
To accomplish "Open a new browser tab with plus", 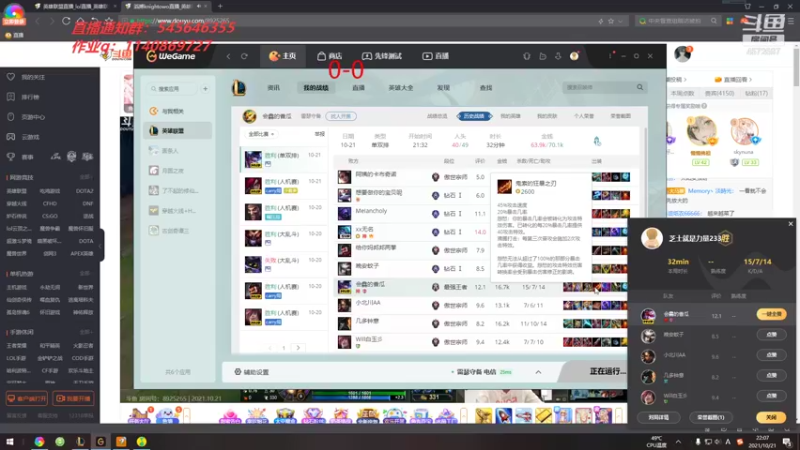I will [x=220, y=6].
